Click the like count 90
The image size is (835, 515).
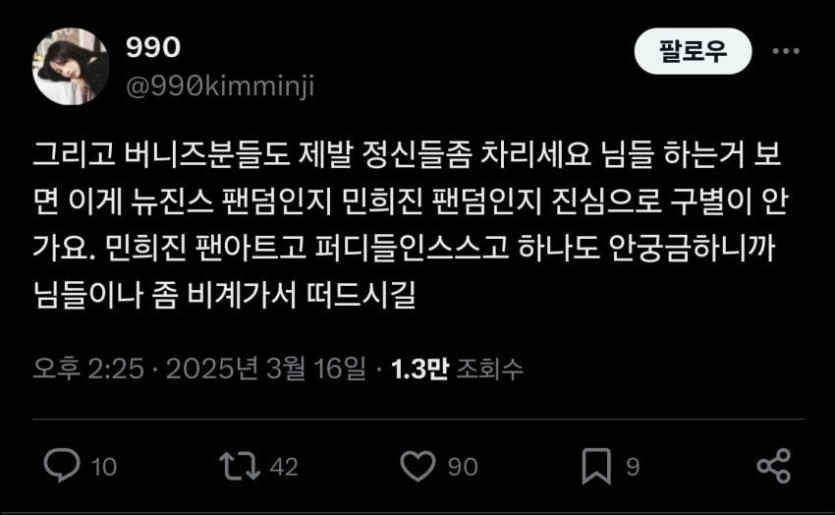click(463, 467)
